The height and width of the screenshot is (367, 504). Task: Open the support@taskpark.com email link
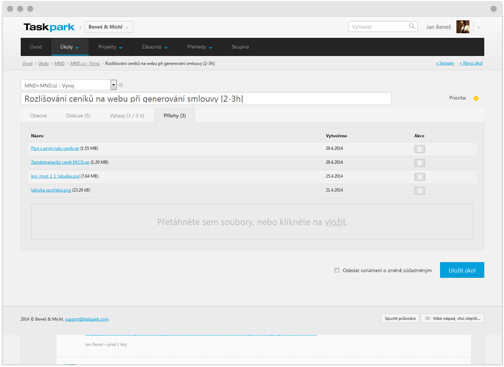tap(87, 319)
